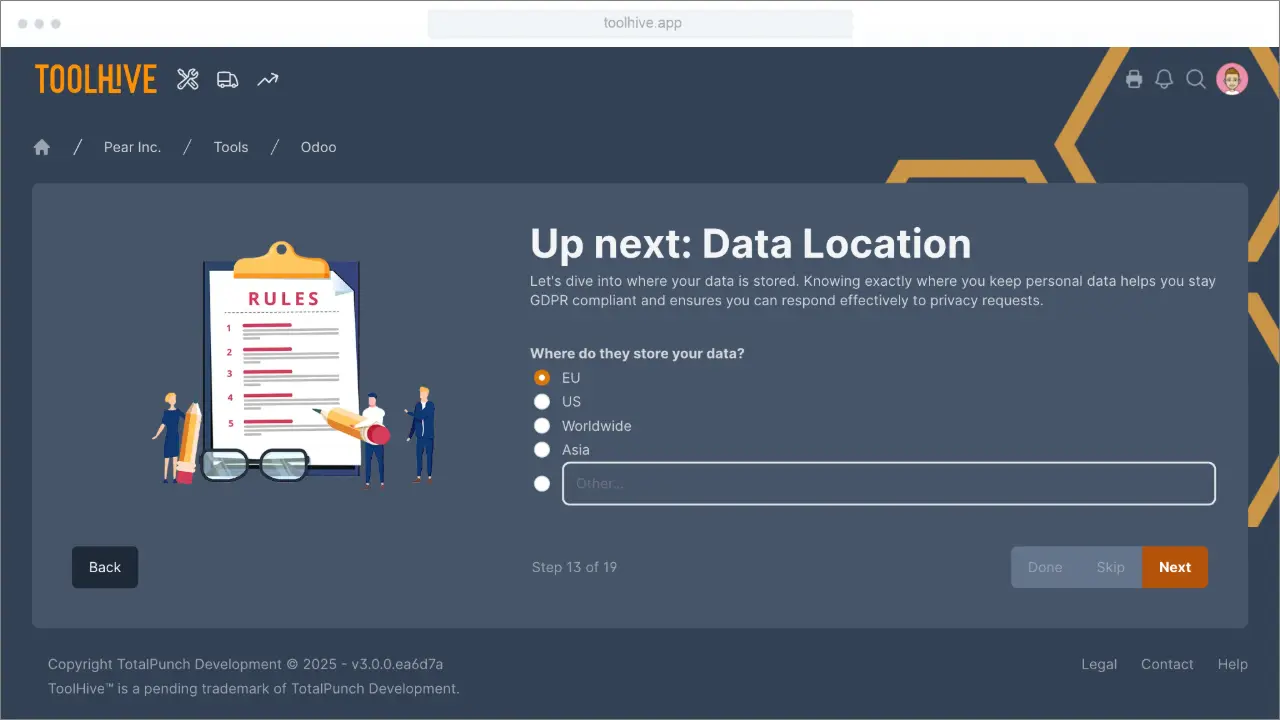Open notifications via the bell icon
The image size is (1280, 720).
click(1164, 79)
